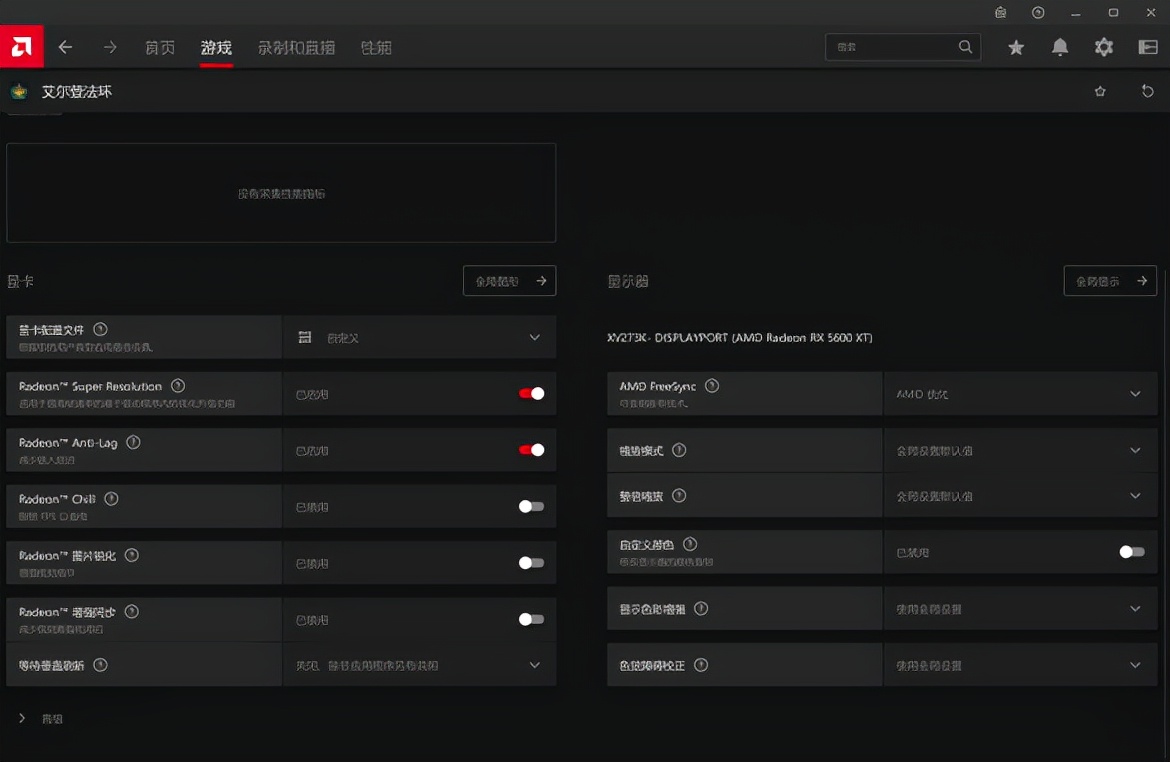Click the 全局配置 global graphics button
This screenshot has width=1170, height=762.
pos(509,281)
